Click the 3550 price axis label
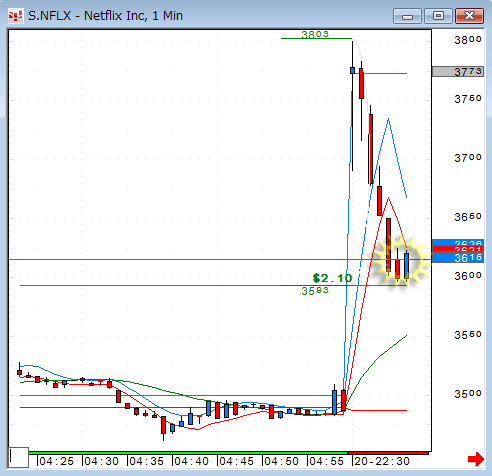Viewport: 492px width, 476px height. [x=468, y=335]
